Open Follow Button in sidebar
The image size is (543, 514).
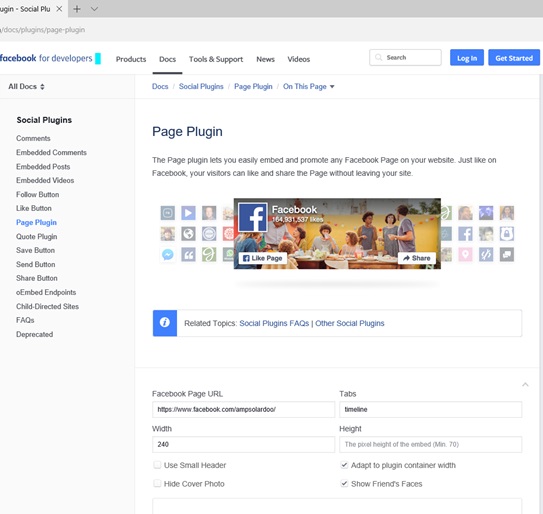(37, 195)
